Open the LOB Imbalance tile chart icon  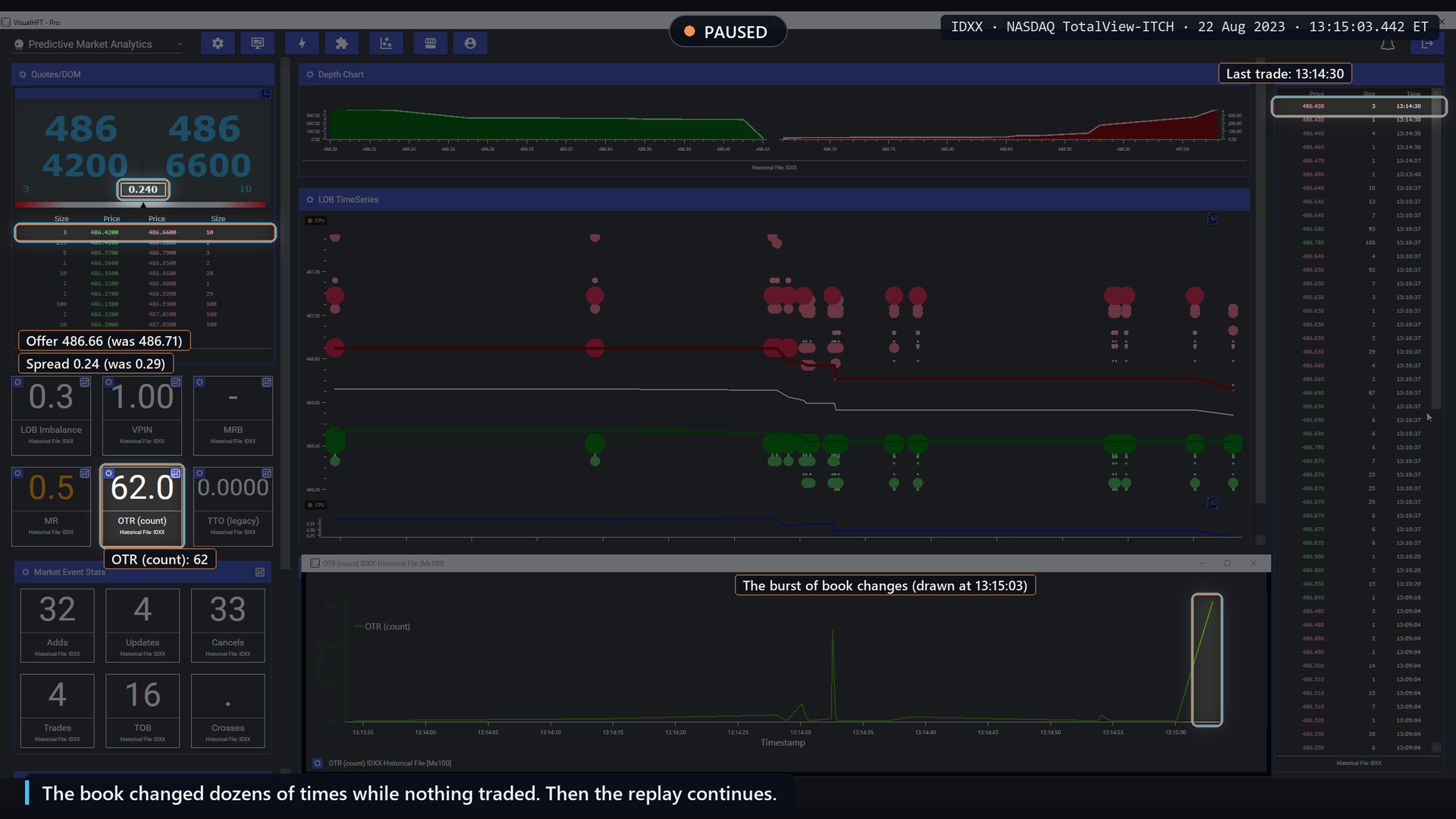coord(85,382)
